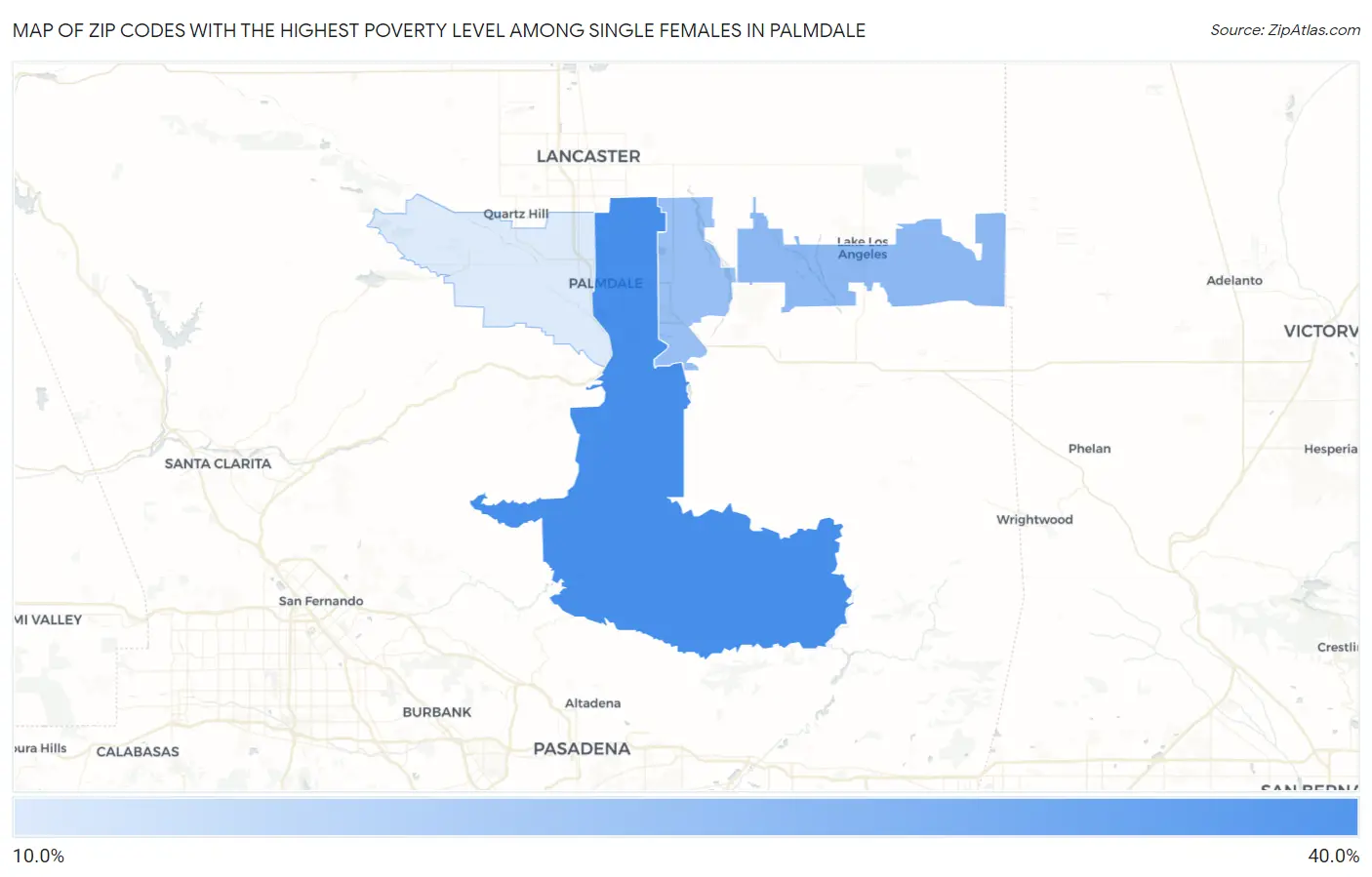The width and height of the screenshot is (1372, 877).
Task: Click the Wrightwood label
Action: pos(1034,520)
